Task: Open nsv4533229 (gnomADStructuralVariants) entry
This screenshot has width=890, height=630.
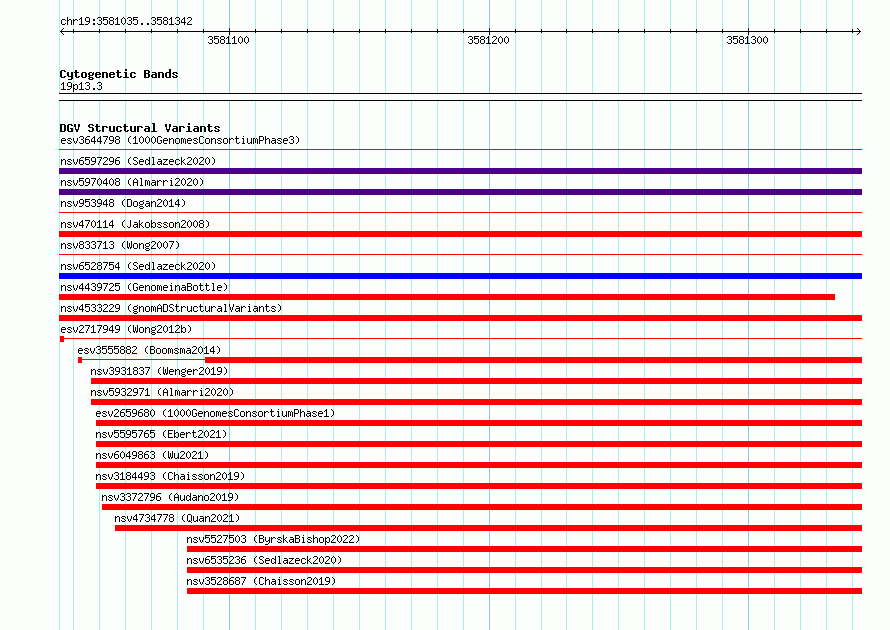Action: (x=171, y=308)
